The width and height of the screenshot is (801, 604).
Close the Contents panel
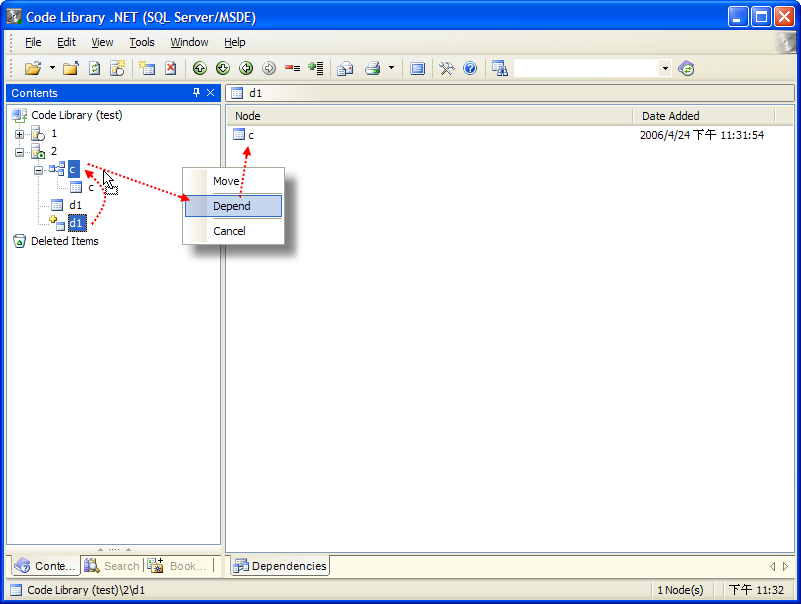(x=210, y=92)
